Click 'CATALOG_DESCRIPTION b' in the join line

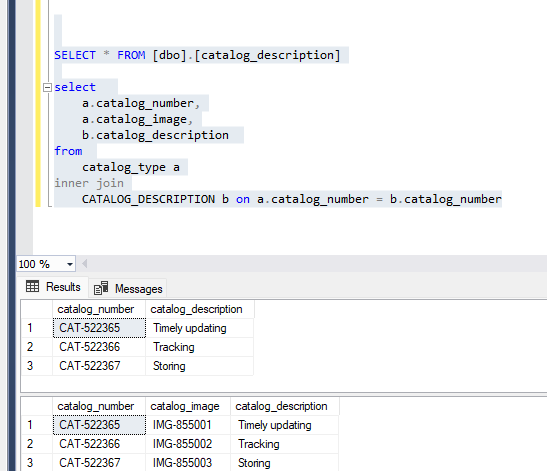tap(155, 199)
